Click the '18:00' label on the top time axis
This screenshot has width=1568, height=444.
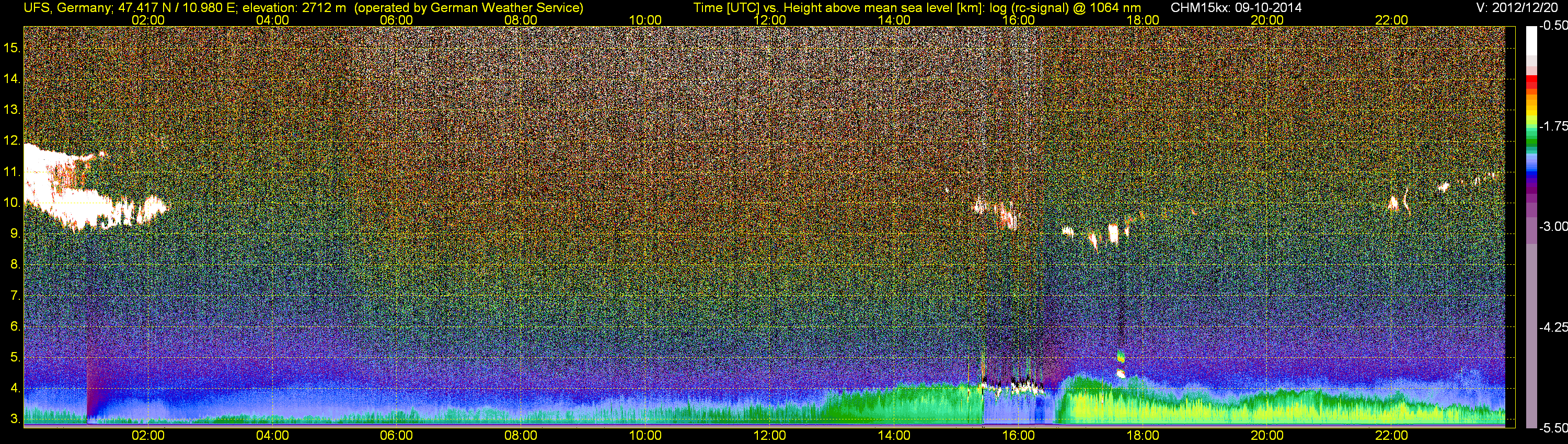point(1143,20)
